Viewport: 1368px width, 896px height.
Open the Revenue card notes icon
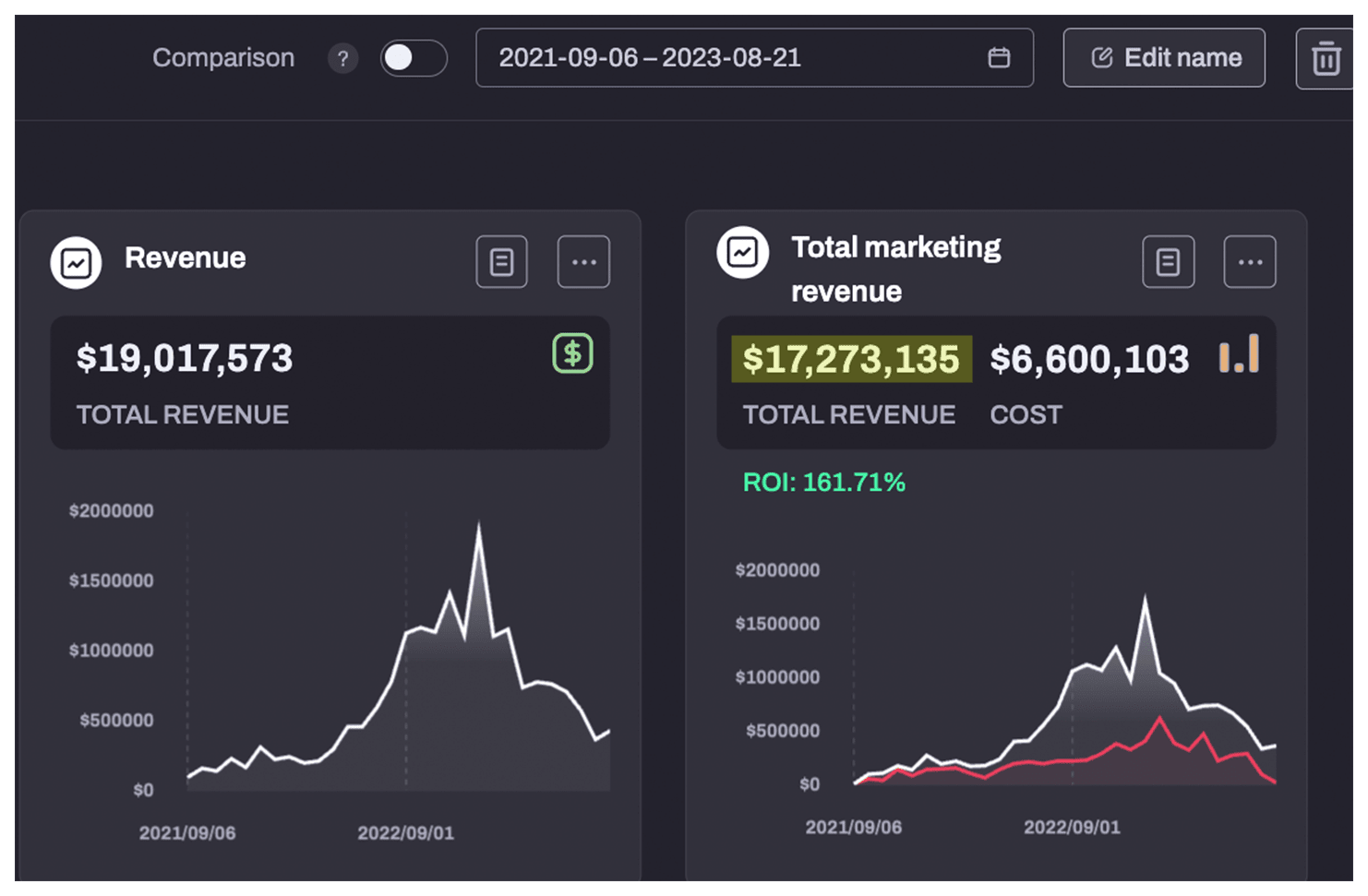(502, 262)
